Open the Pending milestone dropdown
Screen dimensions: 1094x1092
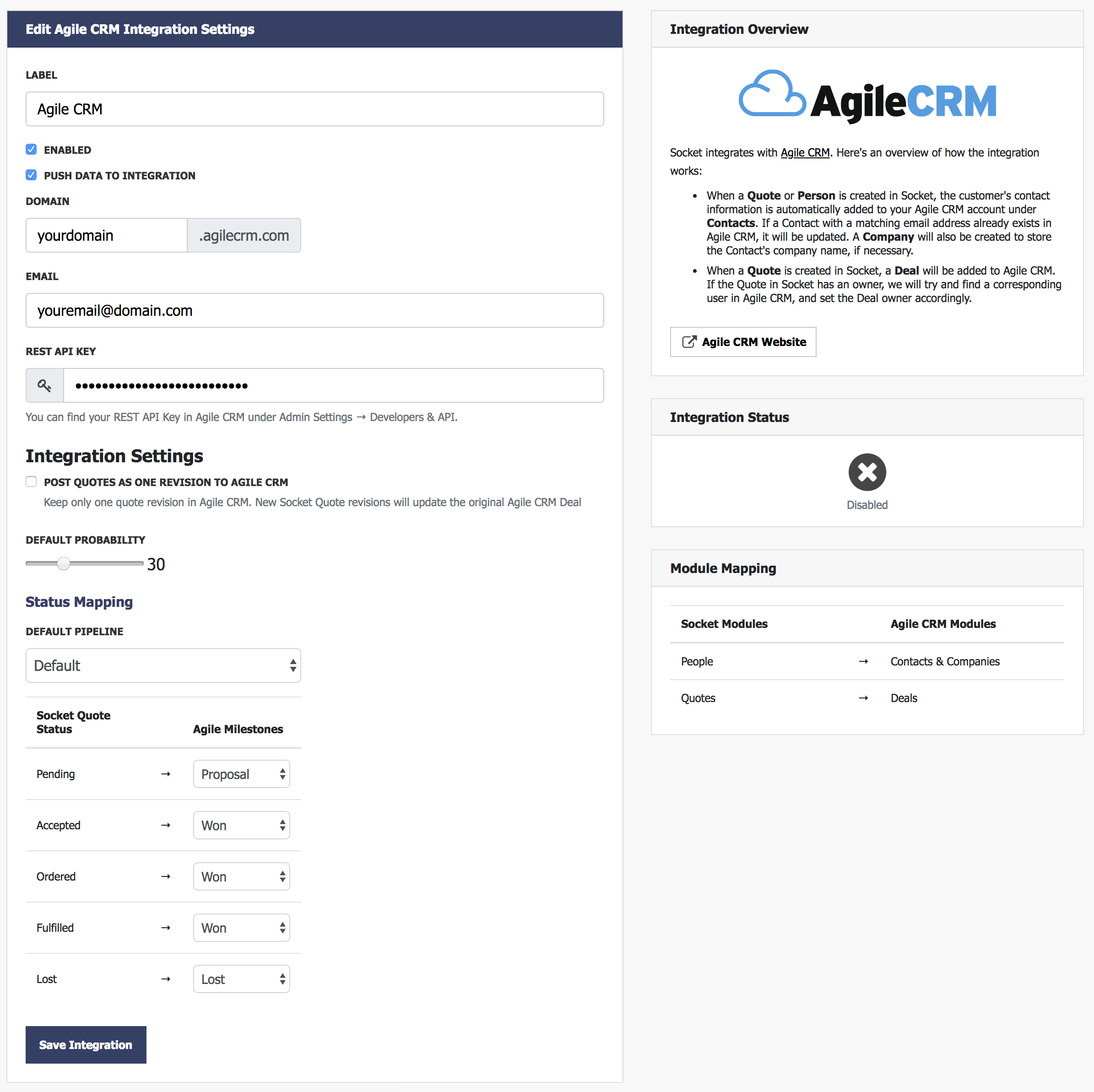point(242,774)
